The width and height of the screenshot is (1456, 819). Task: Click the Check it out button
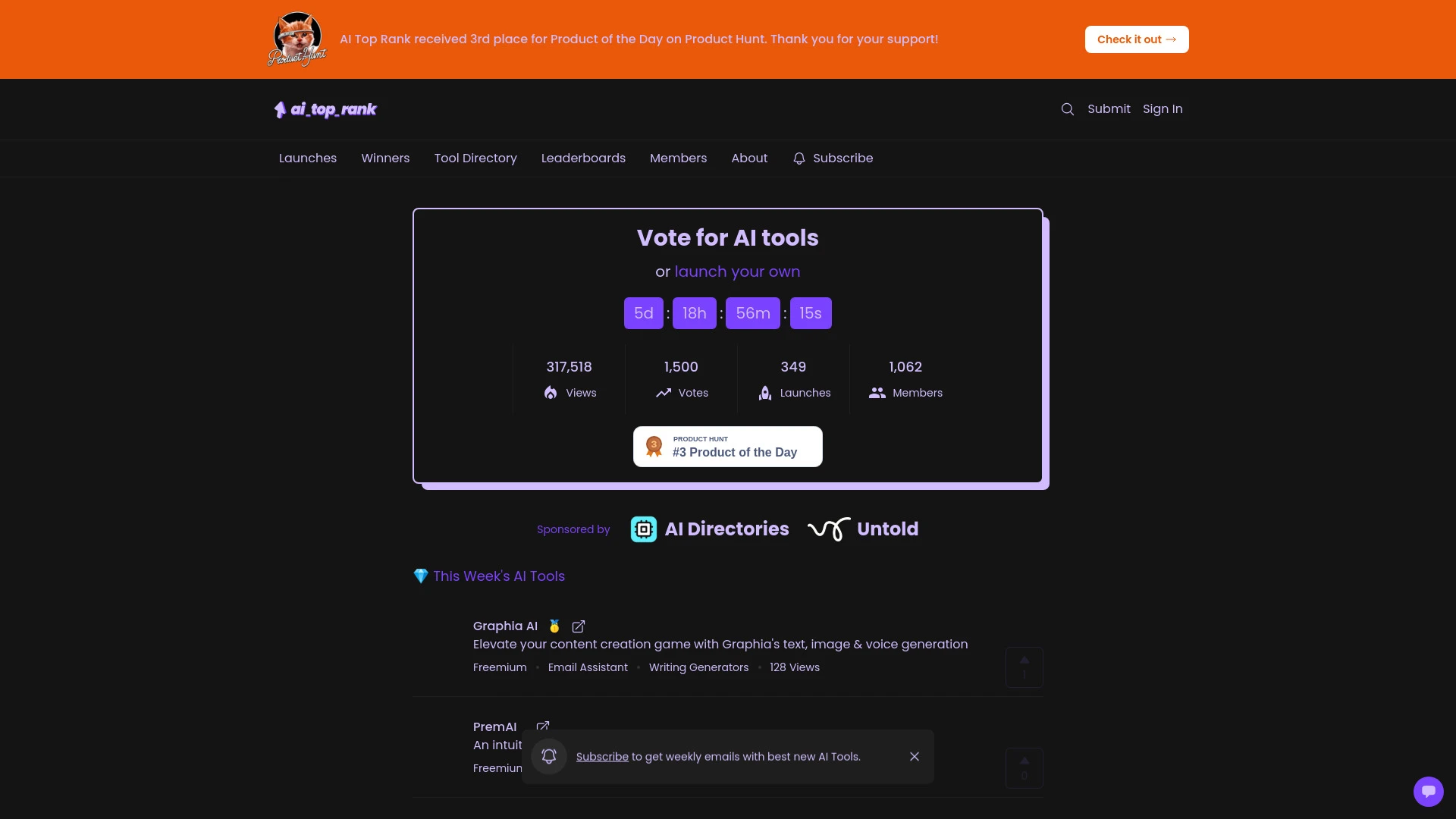pos(1136,39)
